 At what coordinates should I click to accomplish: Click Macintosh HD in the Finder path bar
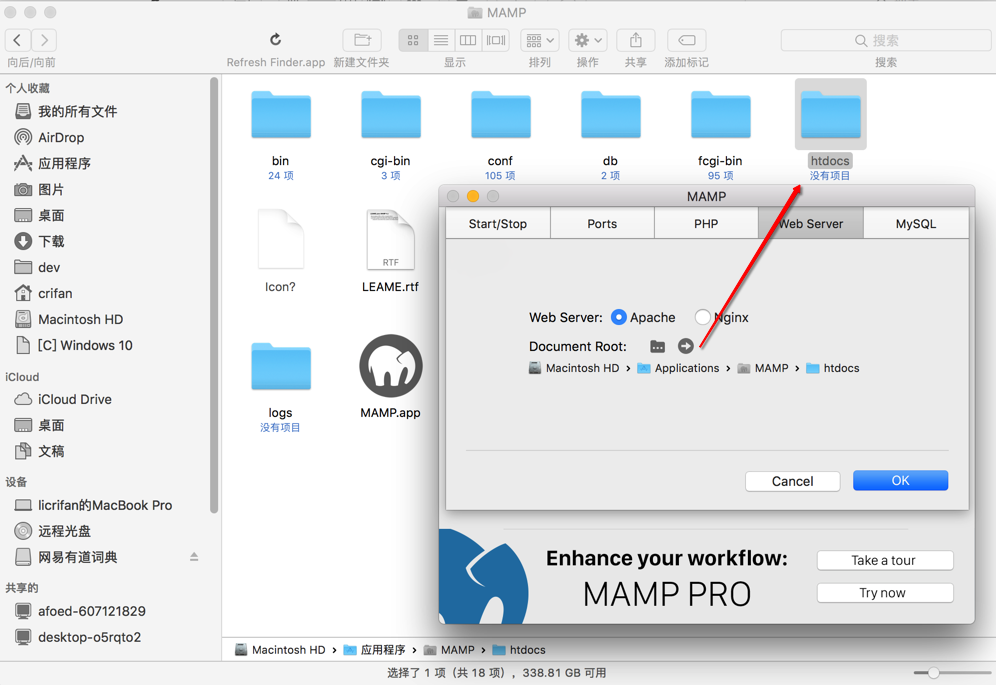pos(280,649)
